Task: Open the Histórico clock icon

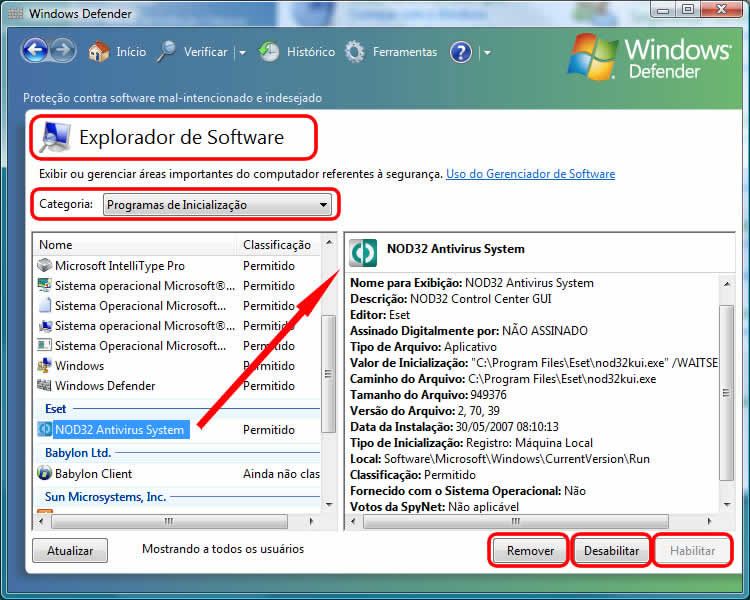Action: [269, 52]
